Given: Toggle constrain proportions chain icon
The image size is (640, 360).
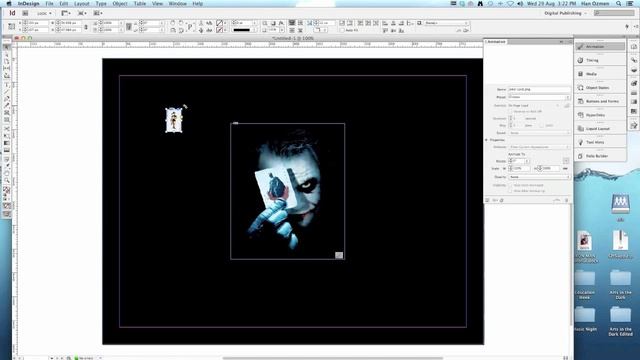Looking at the screenshot, I should tap(86, 27).
